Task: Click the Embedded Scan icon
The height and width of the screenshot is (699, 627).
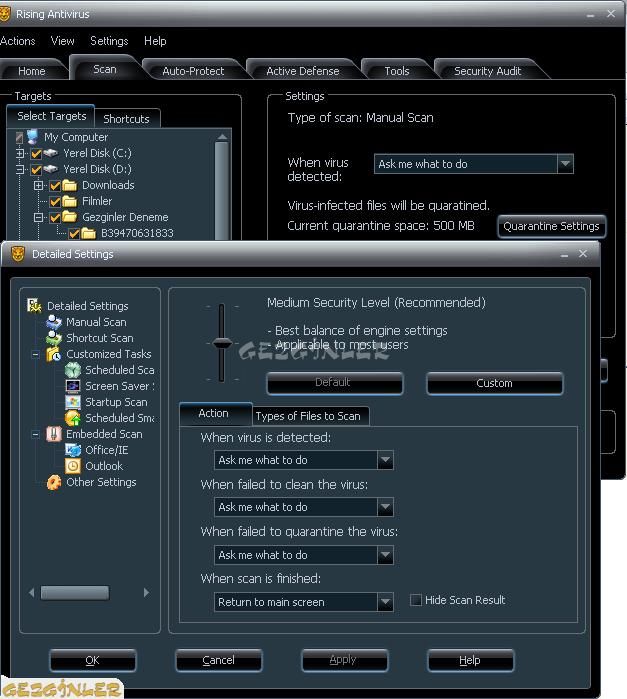Action: tap(54, 434)
